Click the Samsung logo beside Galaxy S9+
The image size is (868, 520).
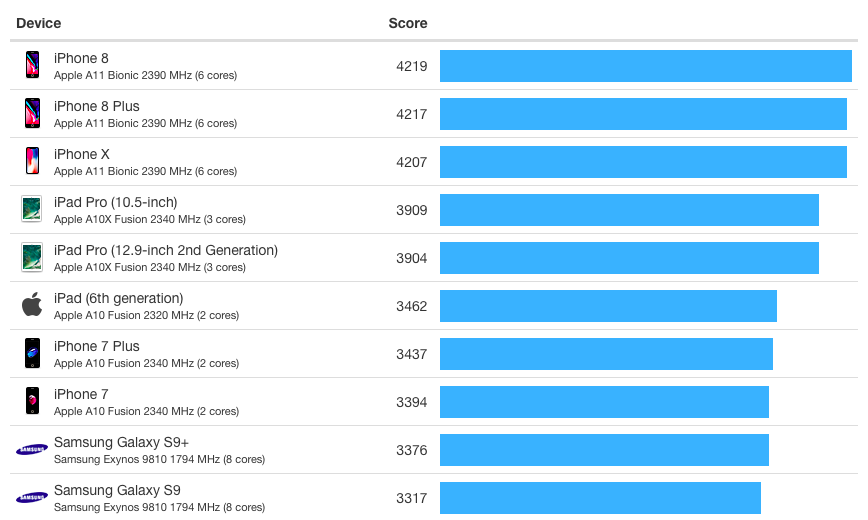point(32,450)
